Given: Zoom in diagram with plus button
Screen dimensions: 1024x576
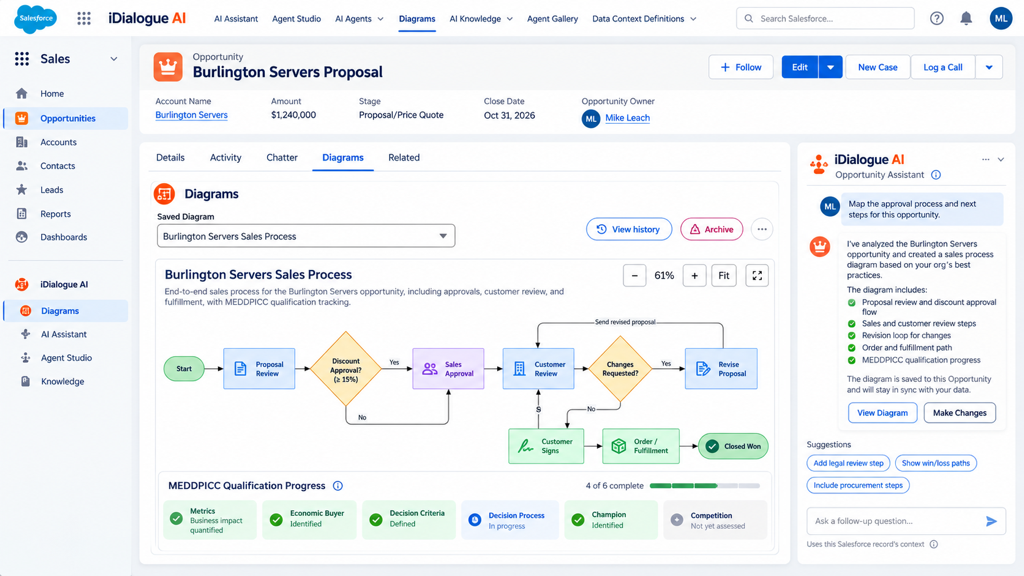Looking at the screenshot, I should [694, 276].
